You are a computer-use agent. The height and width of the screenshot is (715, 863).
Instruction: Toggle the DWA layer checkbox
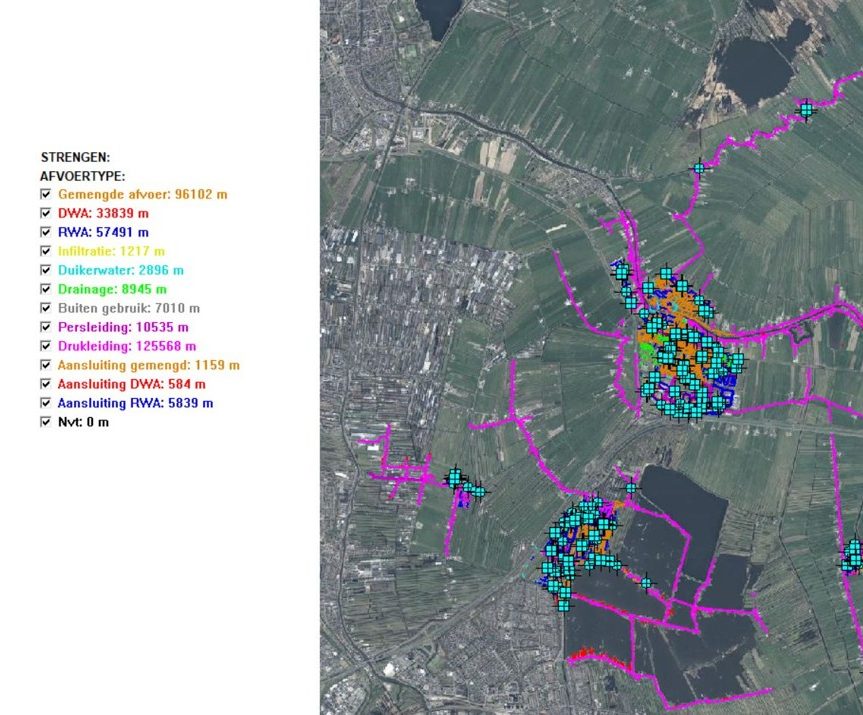[45, 213]
